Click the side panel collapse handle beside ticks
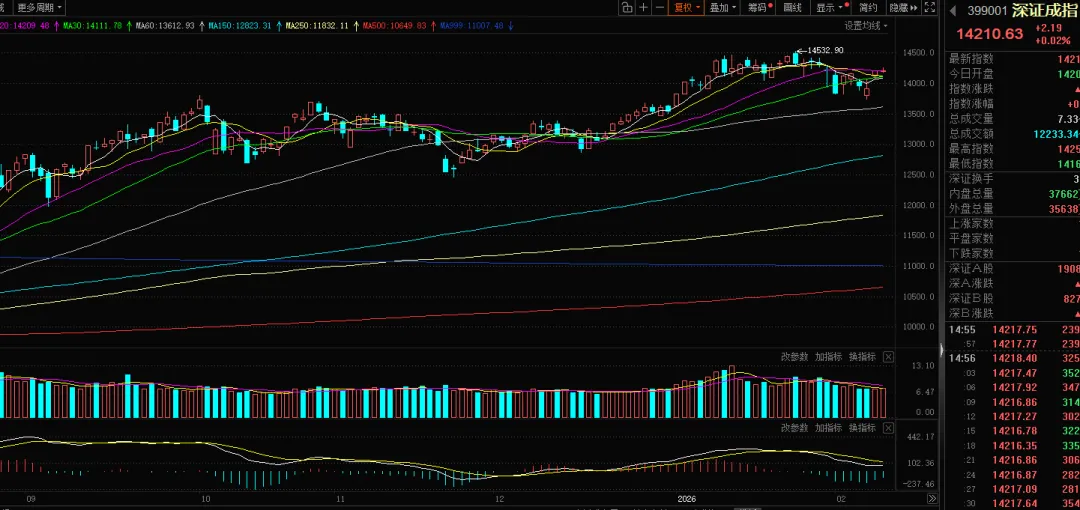Image resolution: width=1080 pixels, height=510 pixels. coord(942,350)
